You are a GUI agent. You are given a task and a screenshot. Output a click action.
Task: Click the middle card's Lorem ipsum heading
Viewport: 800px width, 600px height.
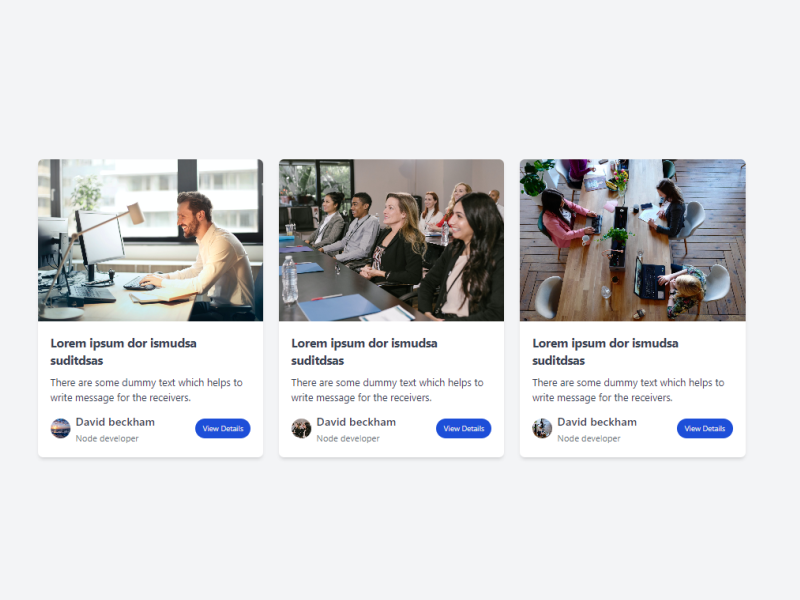[364, 352]
